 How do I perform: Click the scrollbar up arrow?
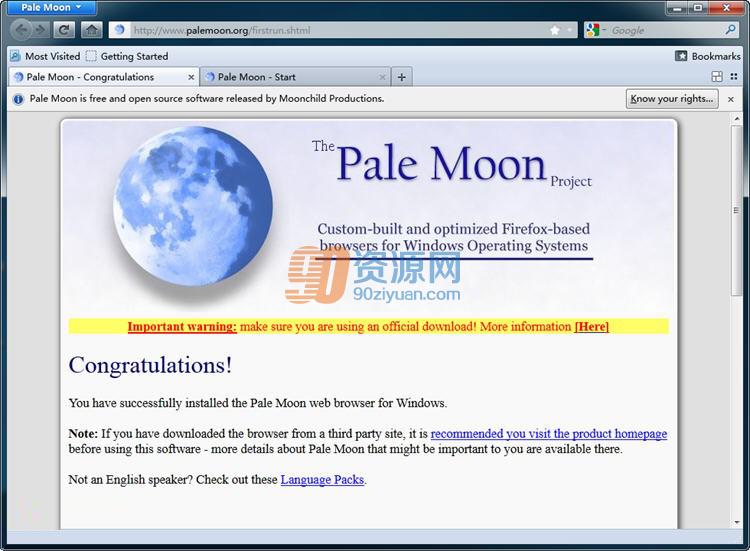[x=737, y=119]
